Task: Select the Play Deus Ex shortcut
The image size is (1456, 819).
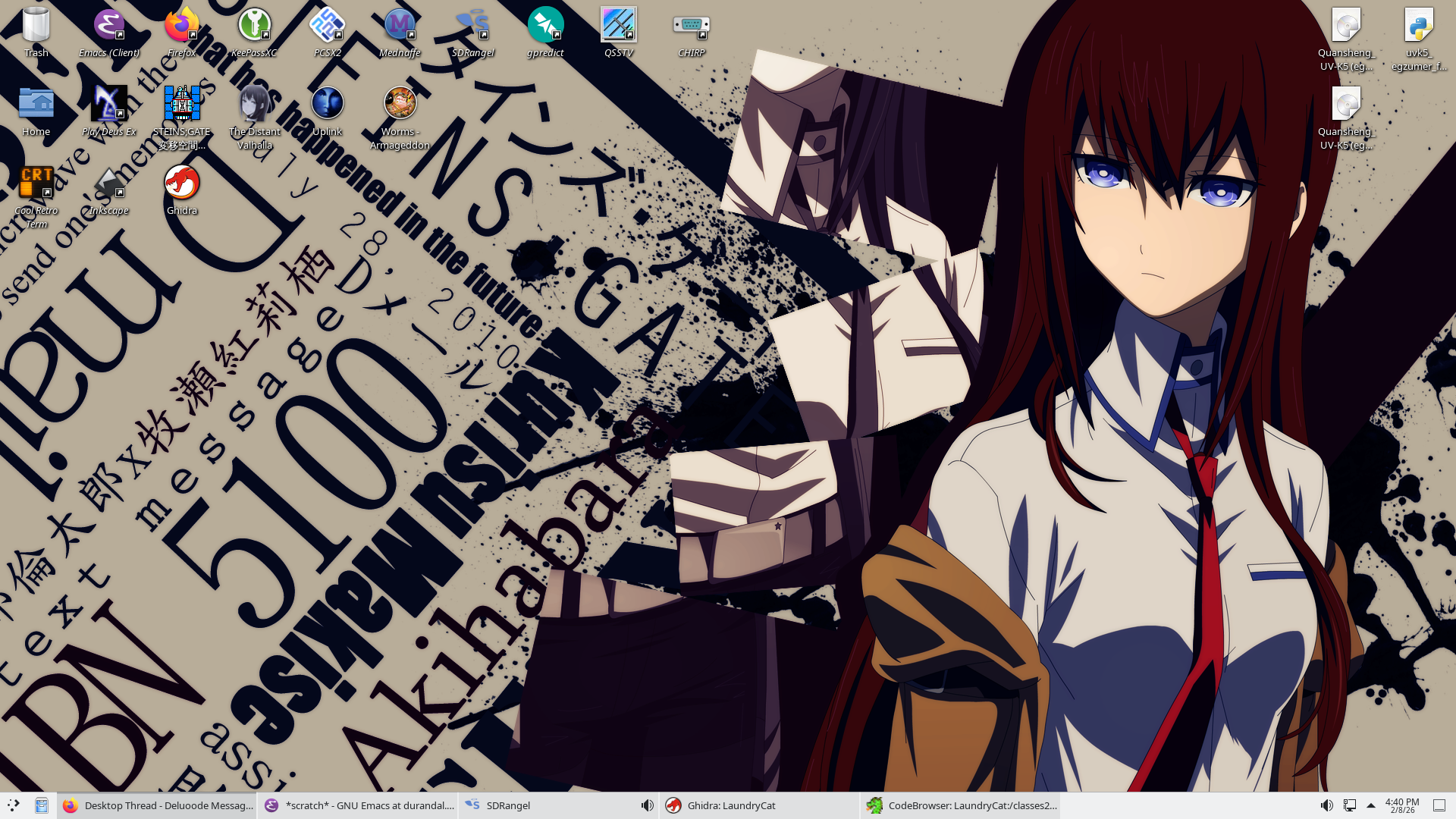Action: [108, 111]
